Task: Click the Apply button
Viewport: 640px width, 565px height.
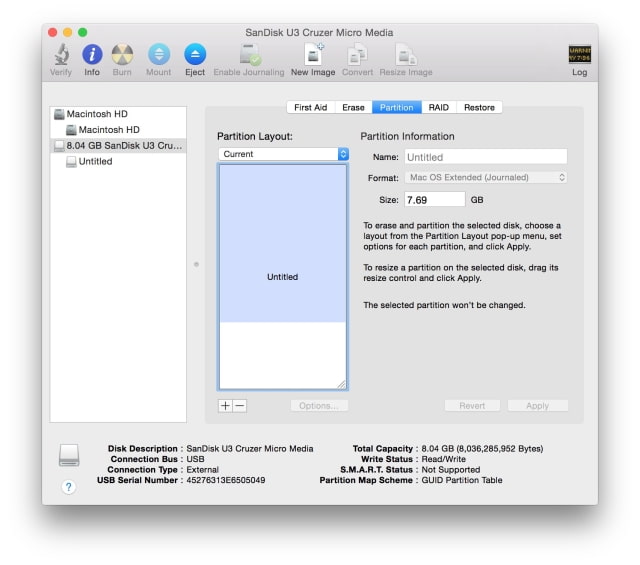Action: tap(538, 405)
